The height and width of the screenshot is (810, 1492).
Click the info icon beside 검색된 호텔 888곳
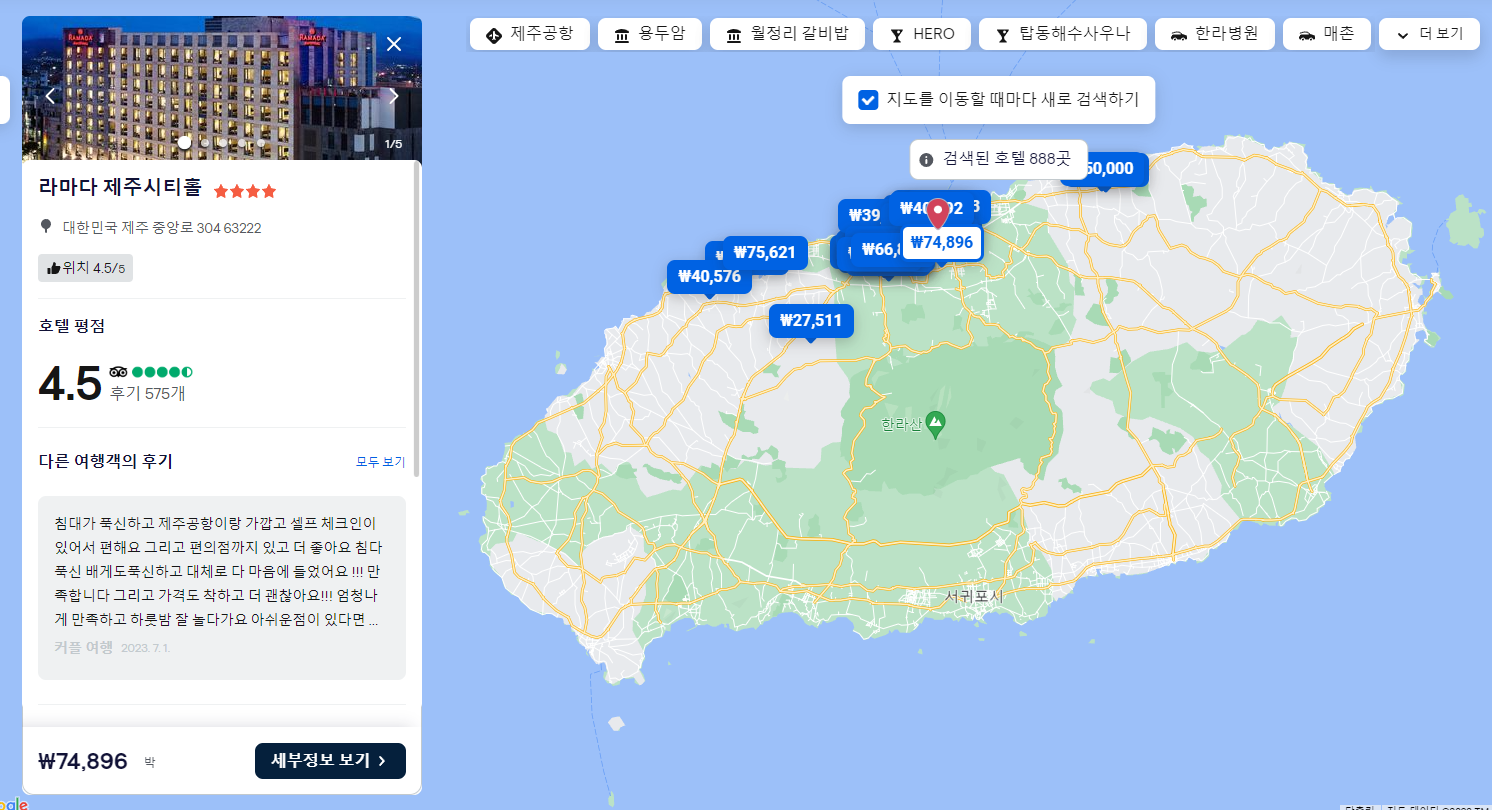[926, 159]
